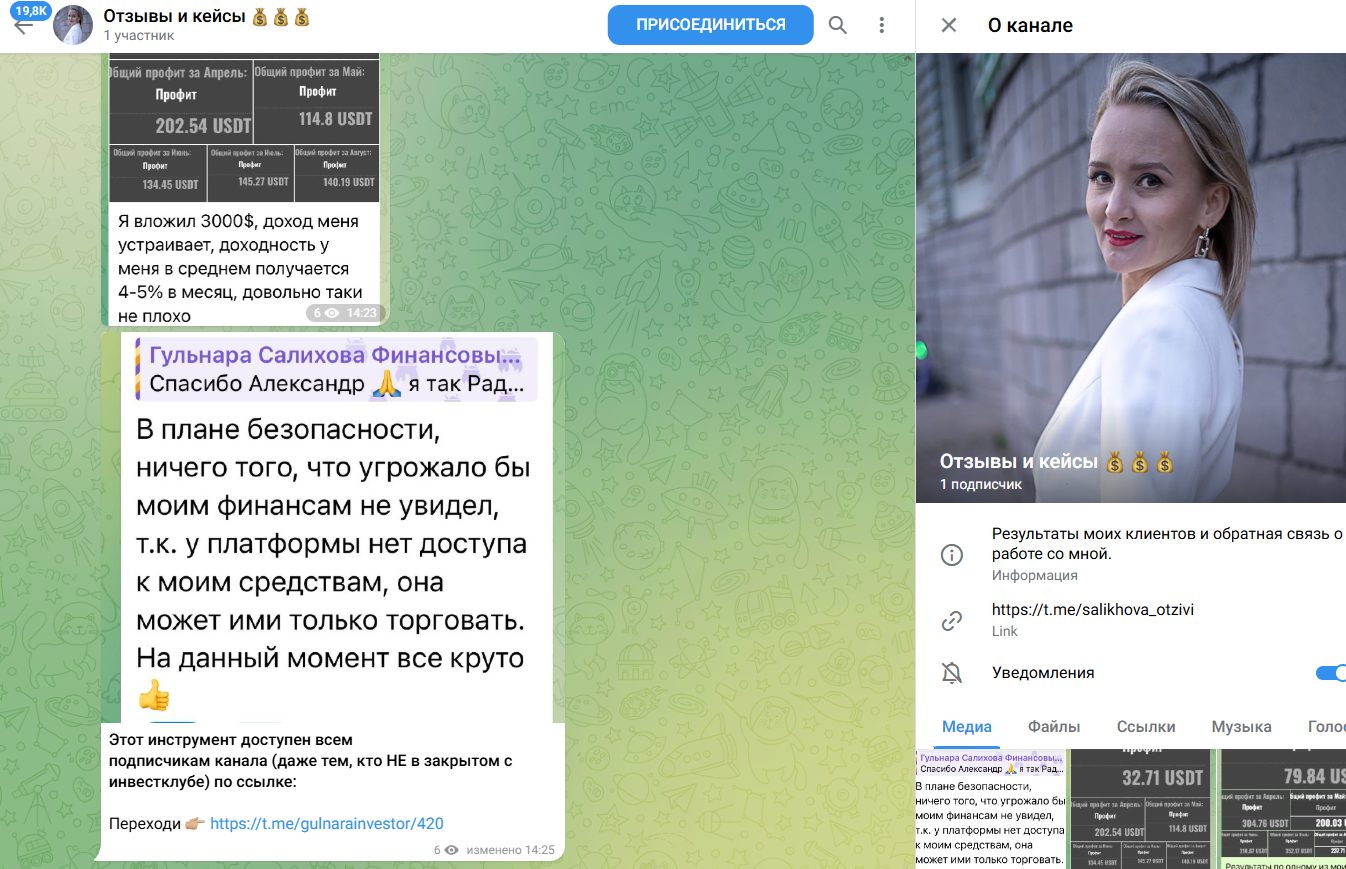
Task: Open the channel avatar in the chat header
Action: pyautogui.click(x=73, y=25)
